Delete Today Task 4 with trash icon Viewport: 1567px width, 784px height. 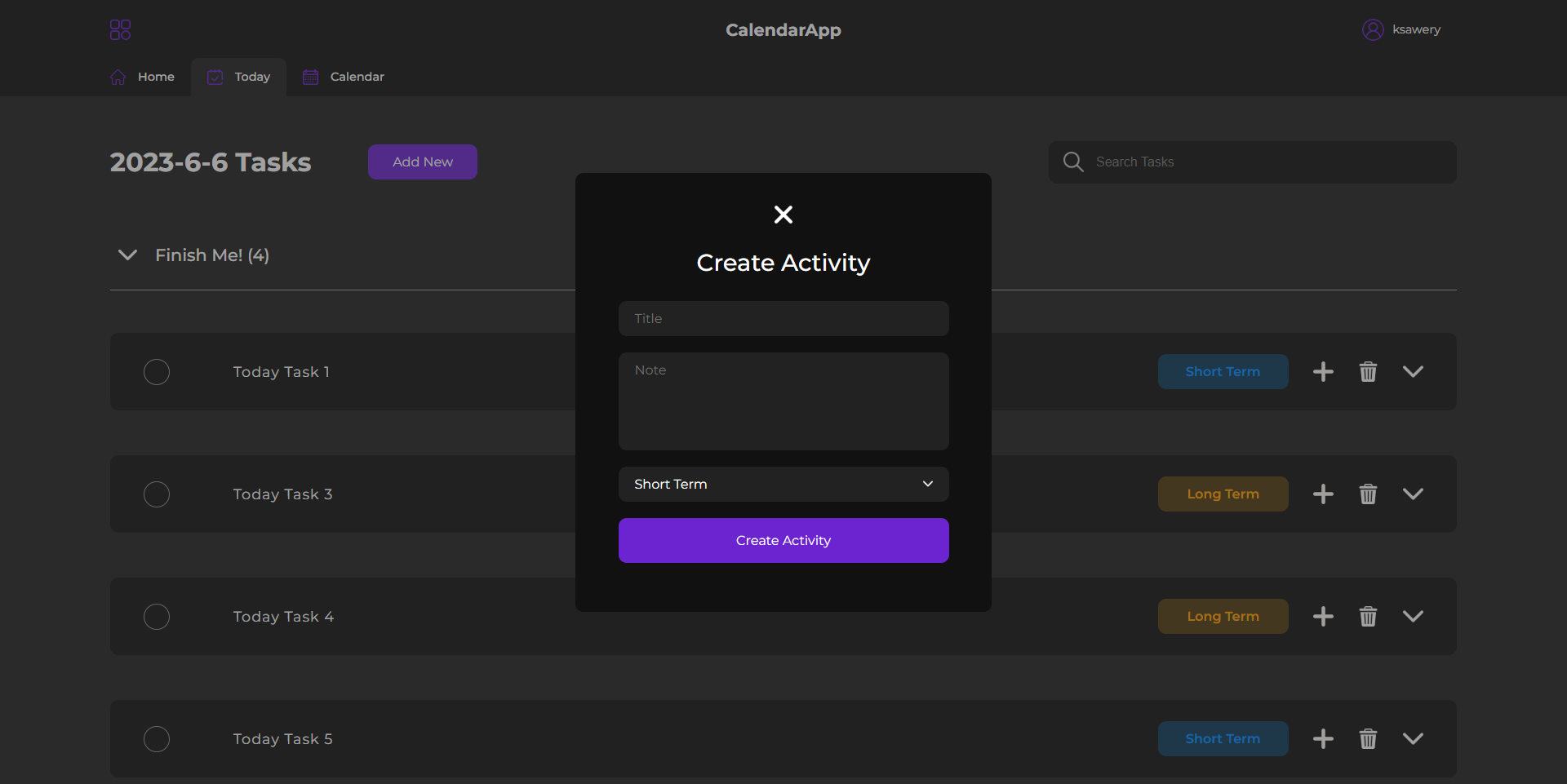[x=1368, y=617]
